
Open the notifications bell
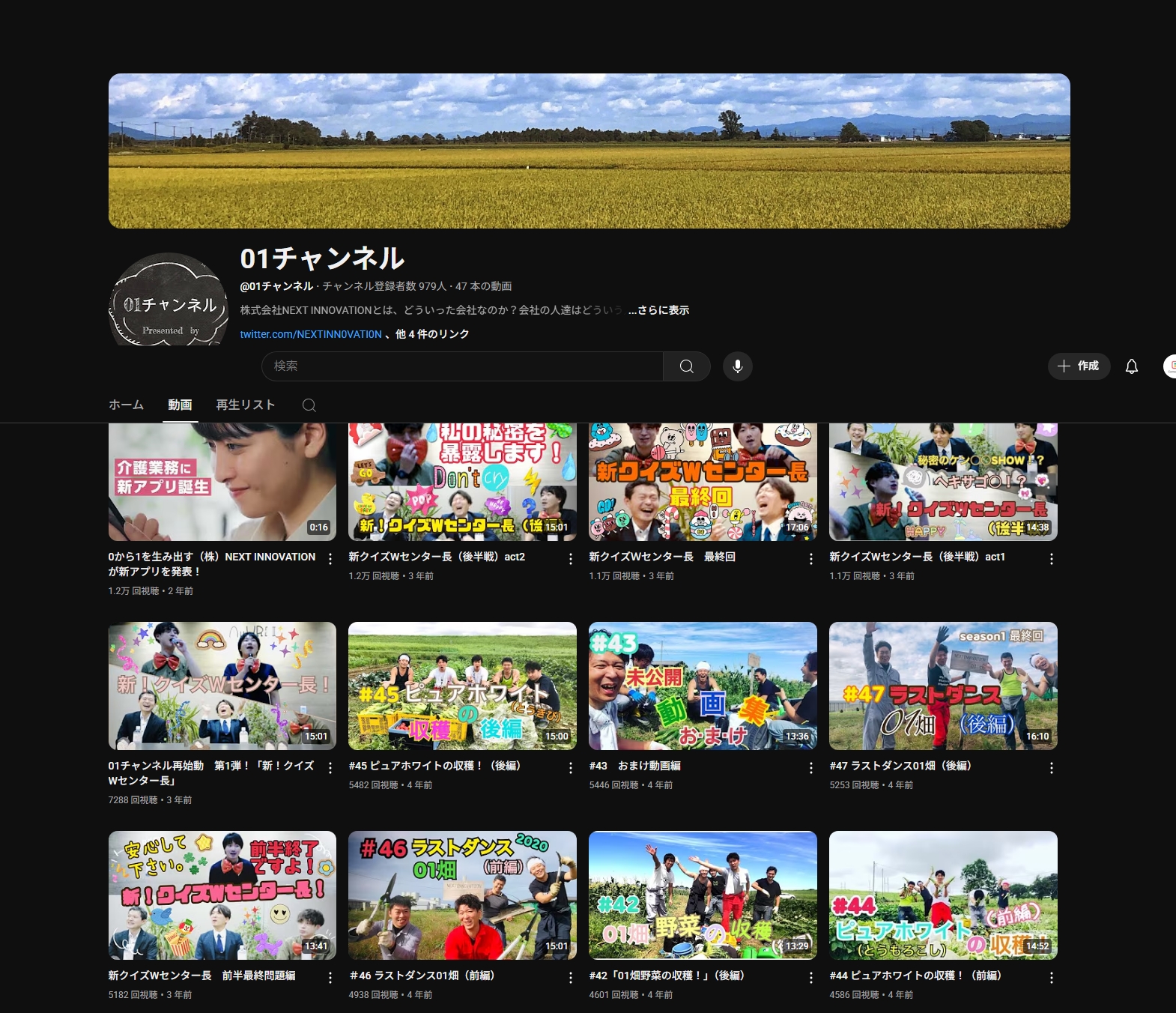click(1132, 366)
